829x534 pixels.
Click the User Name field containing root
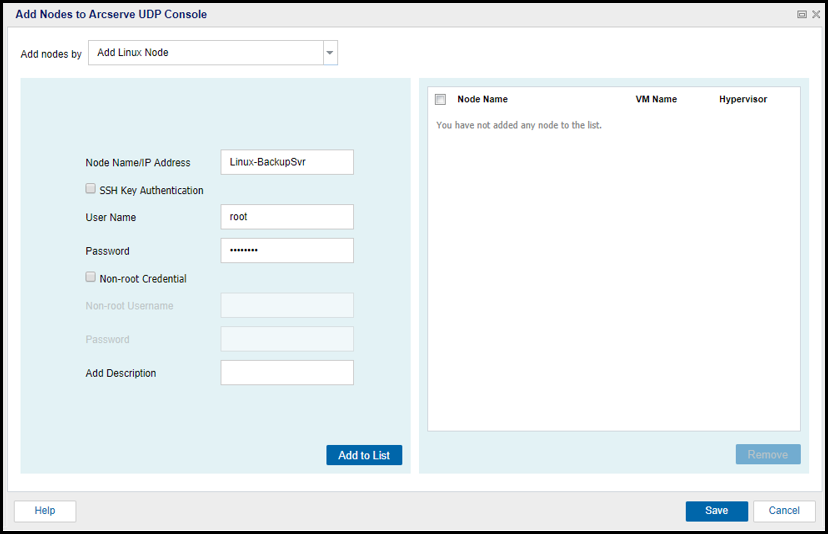point(287,217)
